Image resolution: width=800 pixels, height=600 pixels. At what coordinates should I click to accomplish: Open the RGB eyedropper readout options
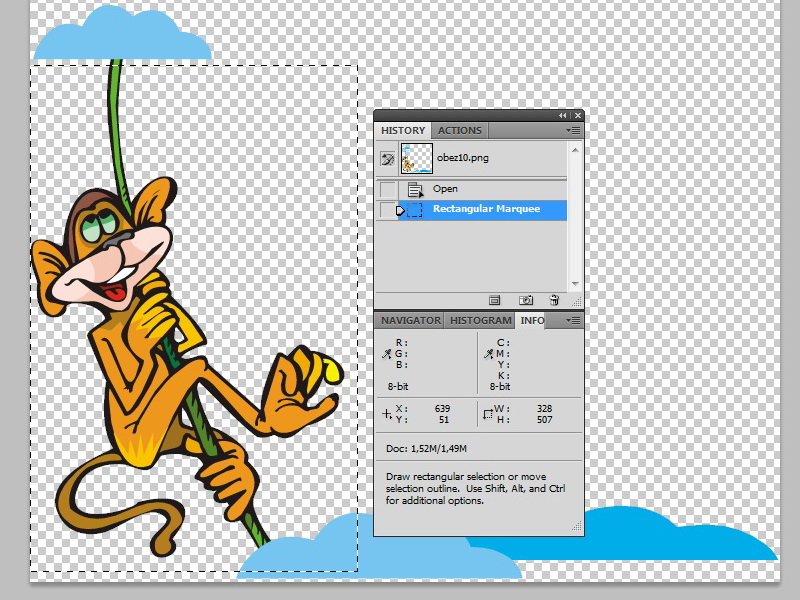(x=387, y=354)
